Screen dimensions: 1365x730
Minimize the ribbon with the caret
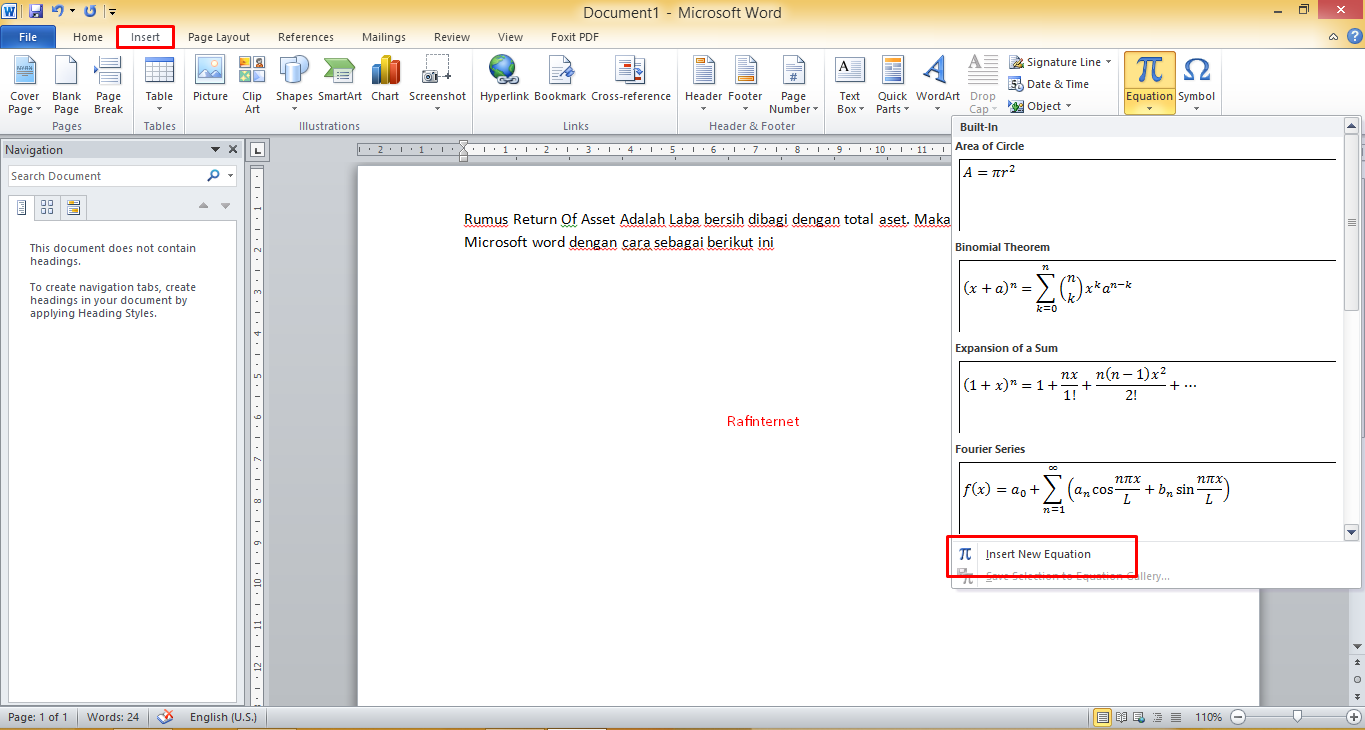(x=1333, y=37)
